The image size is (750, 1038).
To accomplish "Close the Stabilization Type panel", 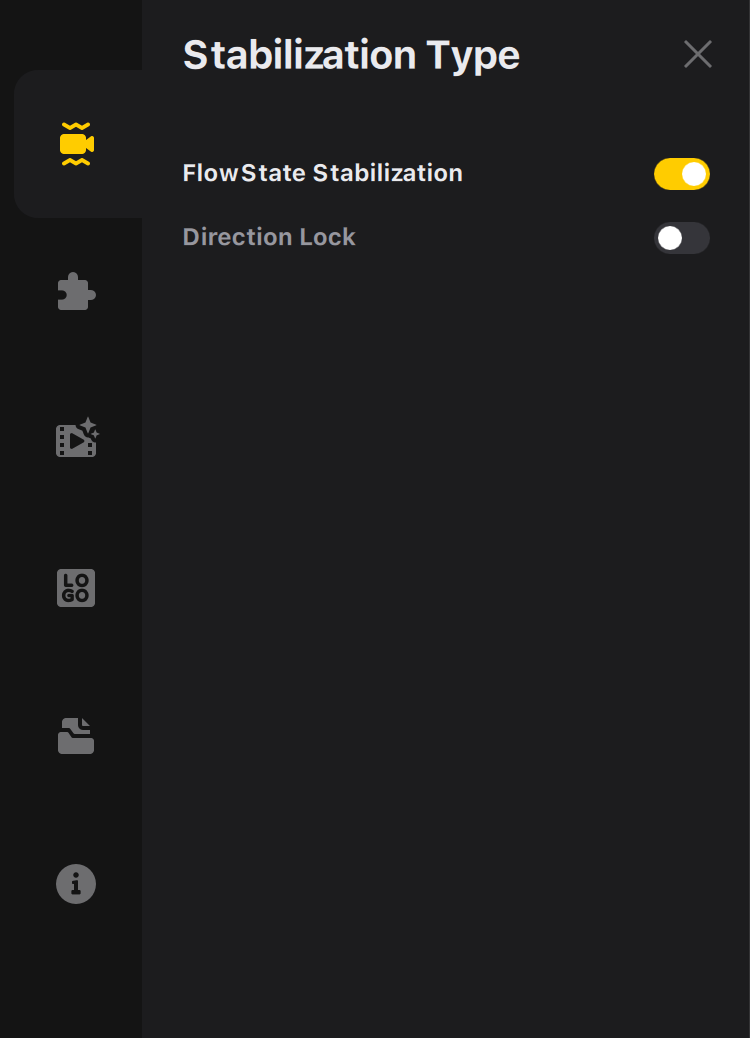I will pos(698,54).
